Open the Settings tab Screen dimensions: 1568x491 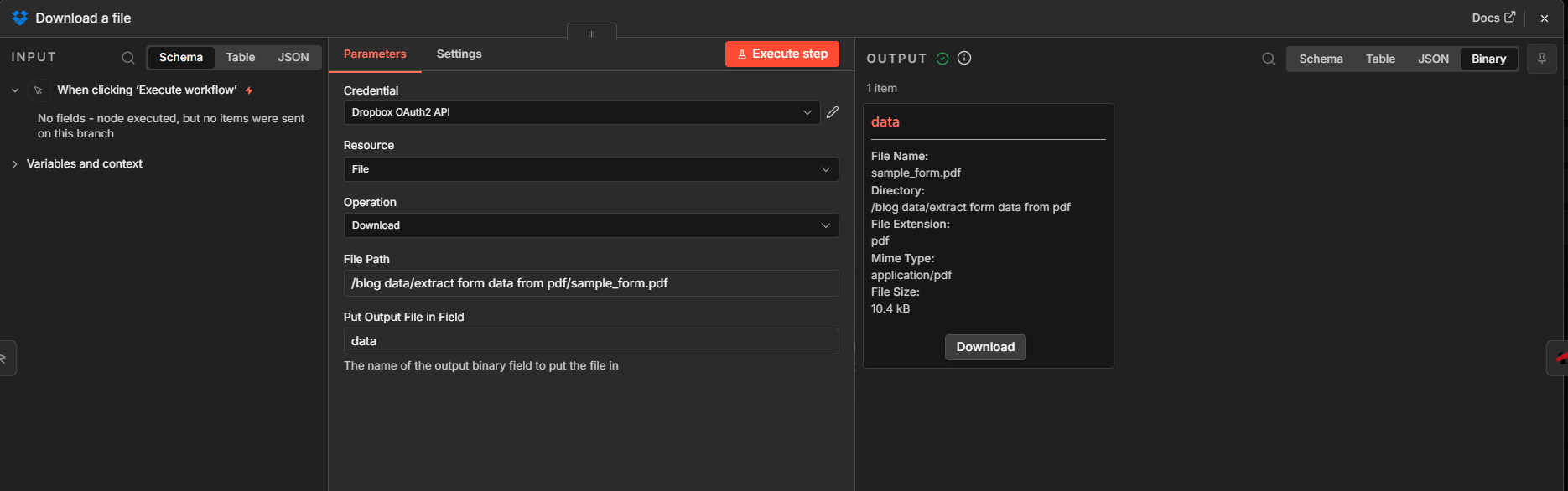coord(459,54)
